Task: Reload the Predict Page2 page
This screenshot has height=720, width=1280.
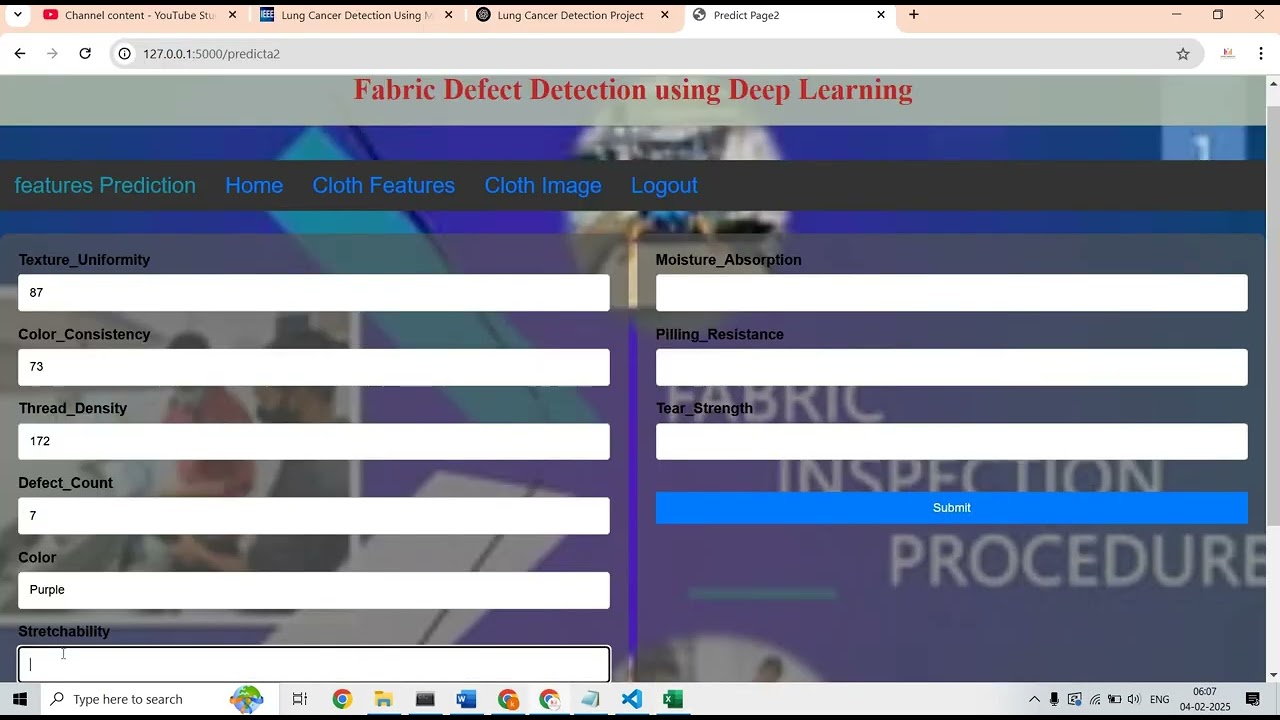Action: click(85, 54)
